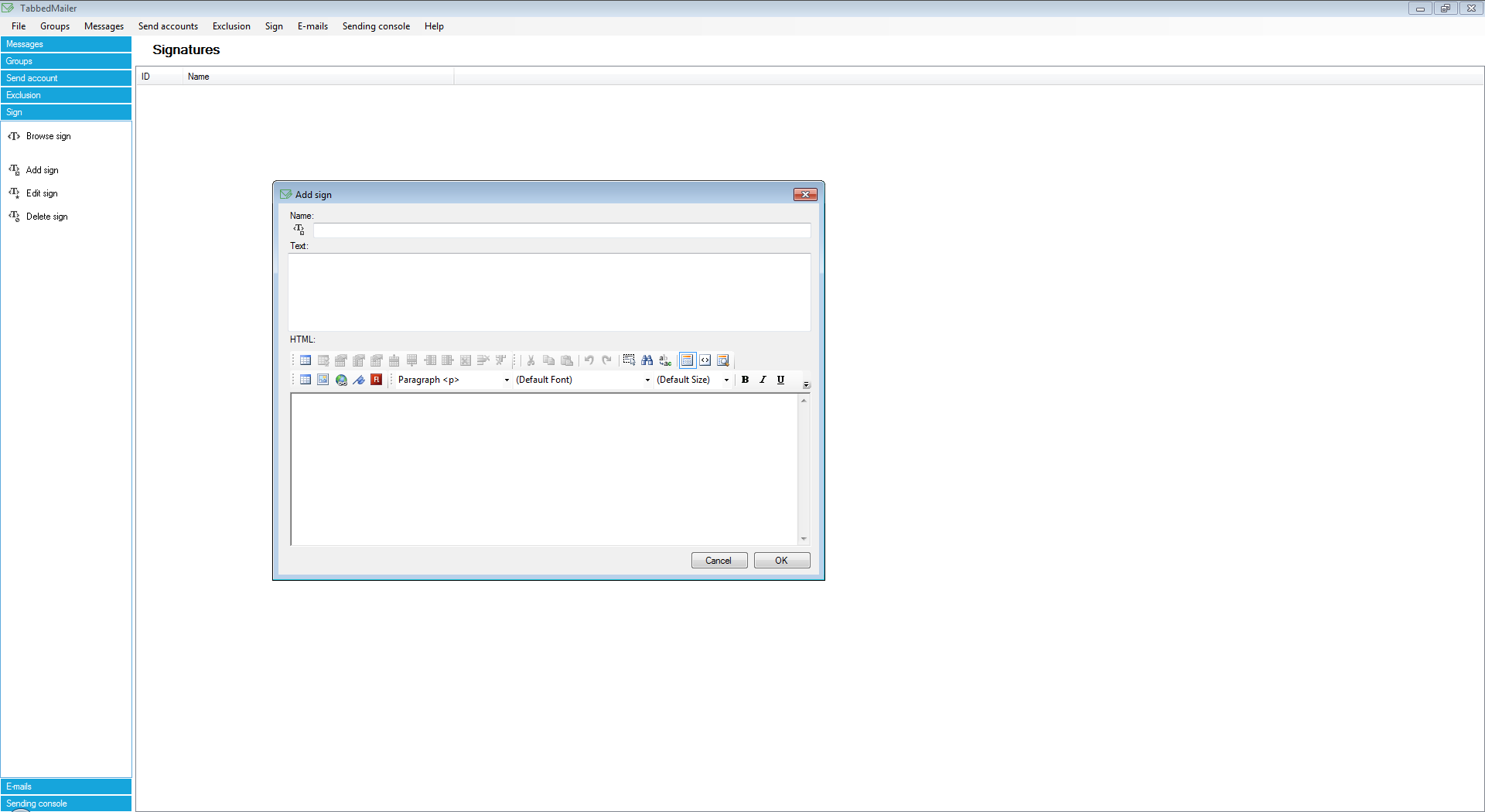Click the Delete Column icon
Screen dimensions: 1485x812
501,360
